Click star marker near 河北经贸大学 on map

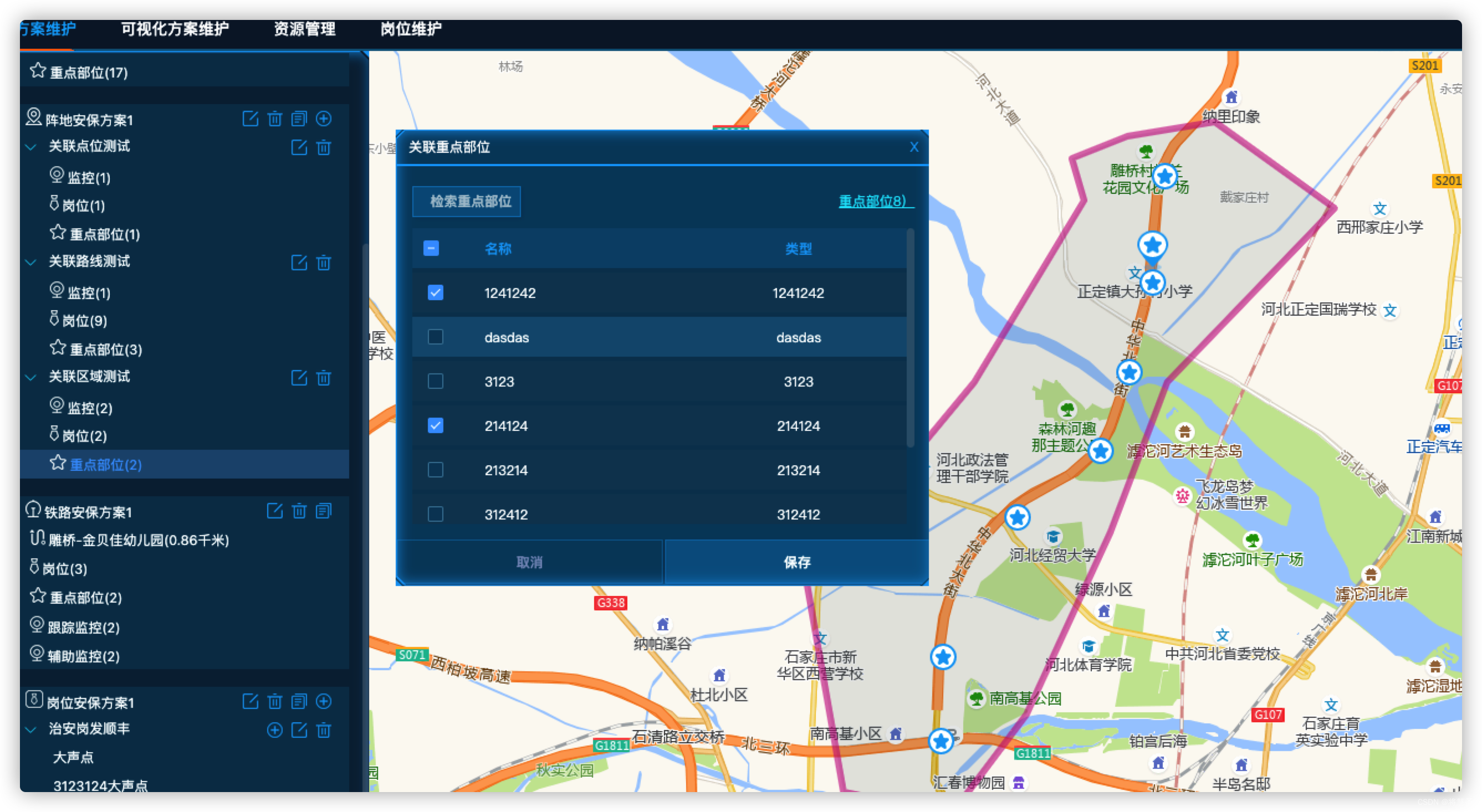coord(1017,517)
